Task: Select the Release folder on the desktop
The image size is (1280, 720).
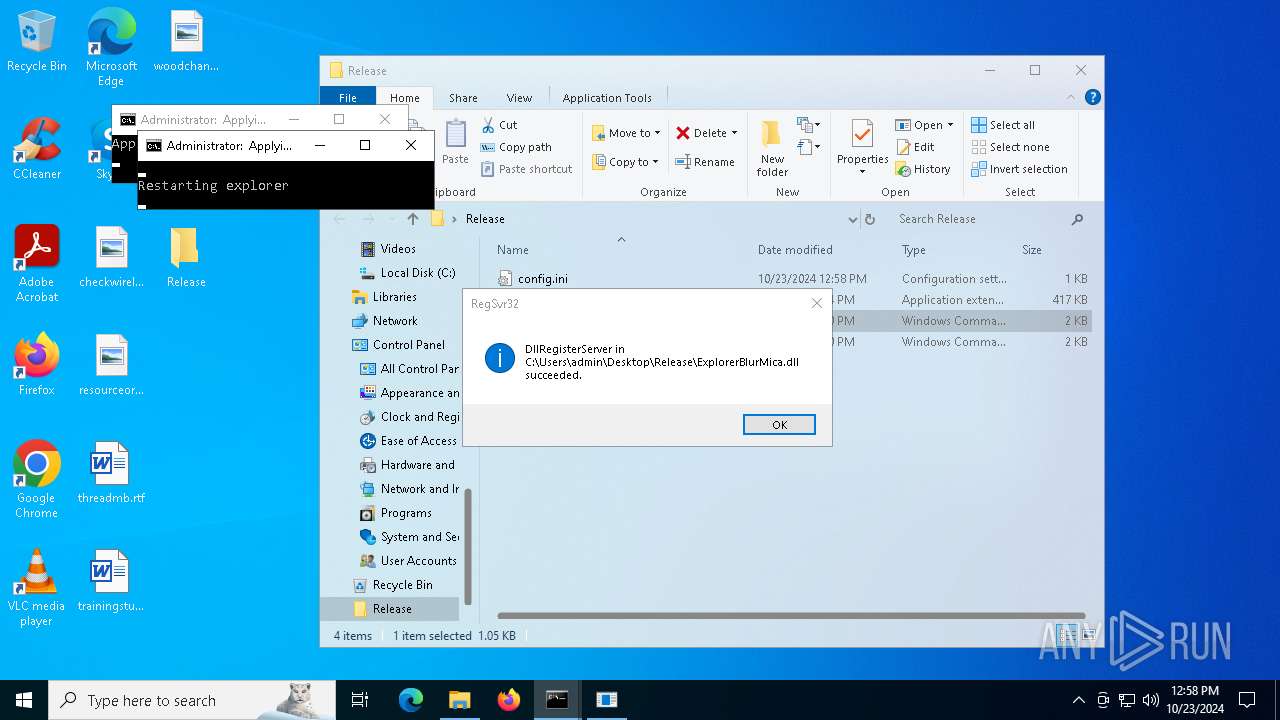Action: coord(186,256)
